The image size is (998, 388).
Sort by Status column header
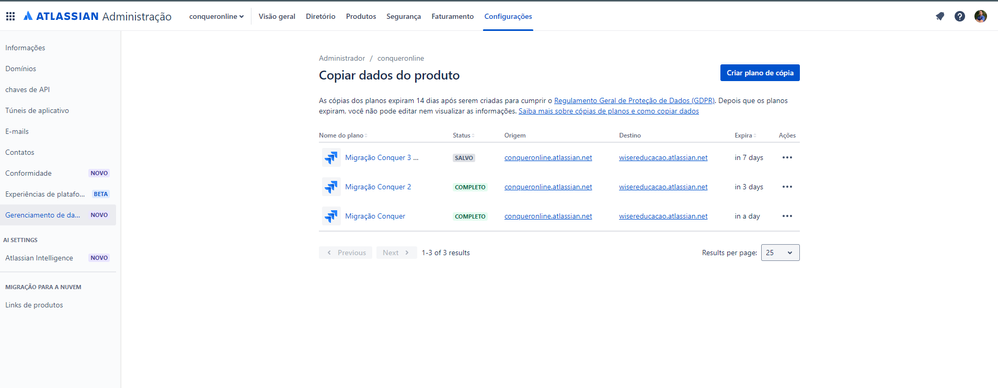point(463,135)
